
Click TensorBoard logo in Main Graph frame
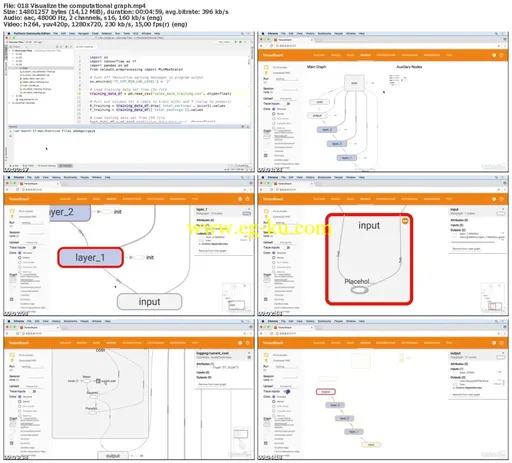coord(273,55)
